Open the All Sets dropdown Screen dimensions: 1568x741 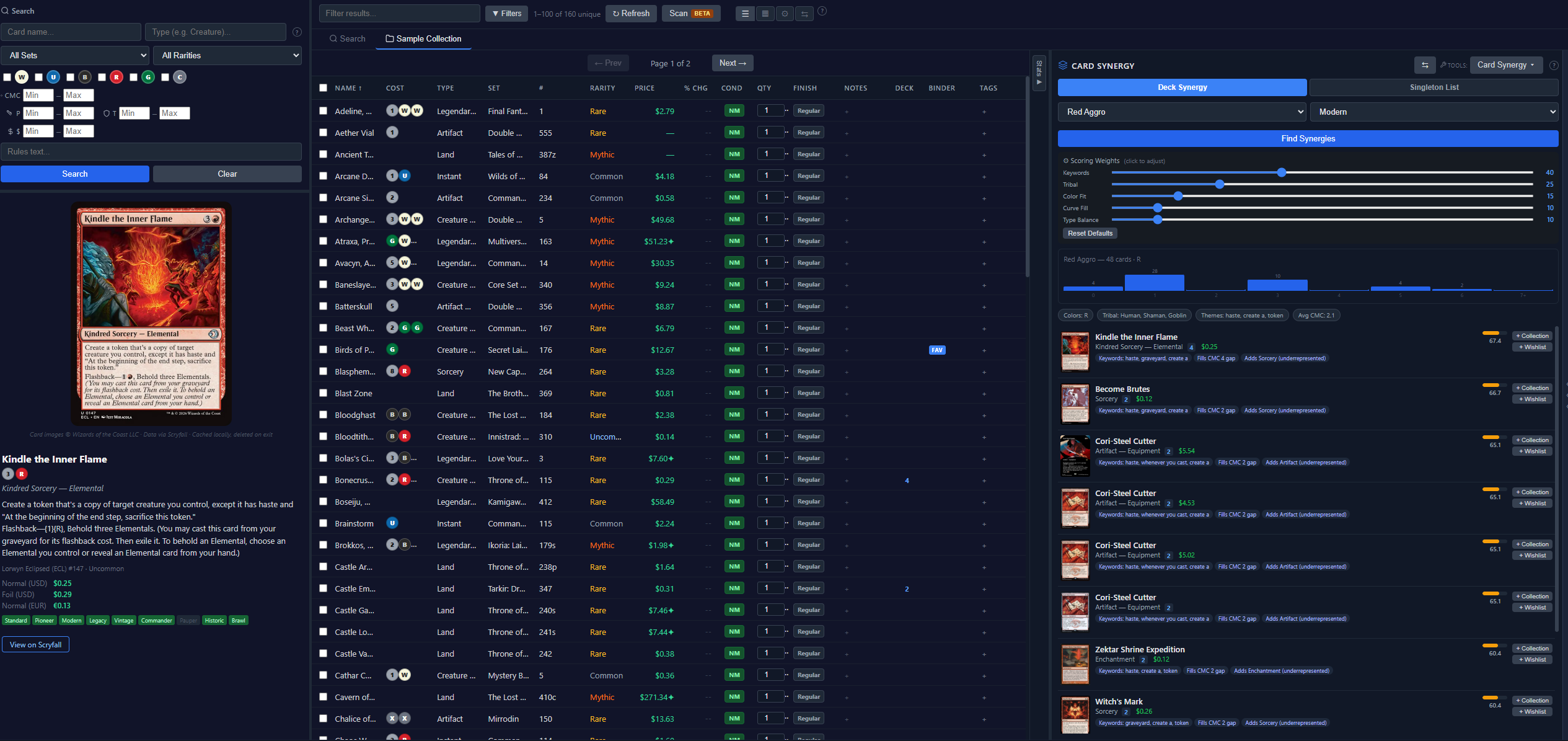point(75,55)
